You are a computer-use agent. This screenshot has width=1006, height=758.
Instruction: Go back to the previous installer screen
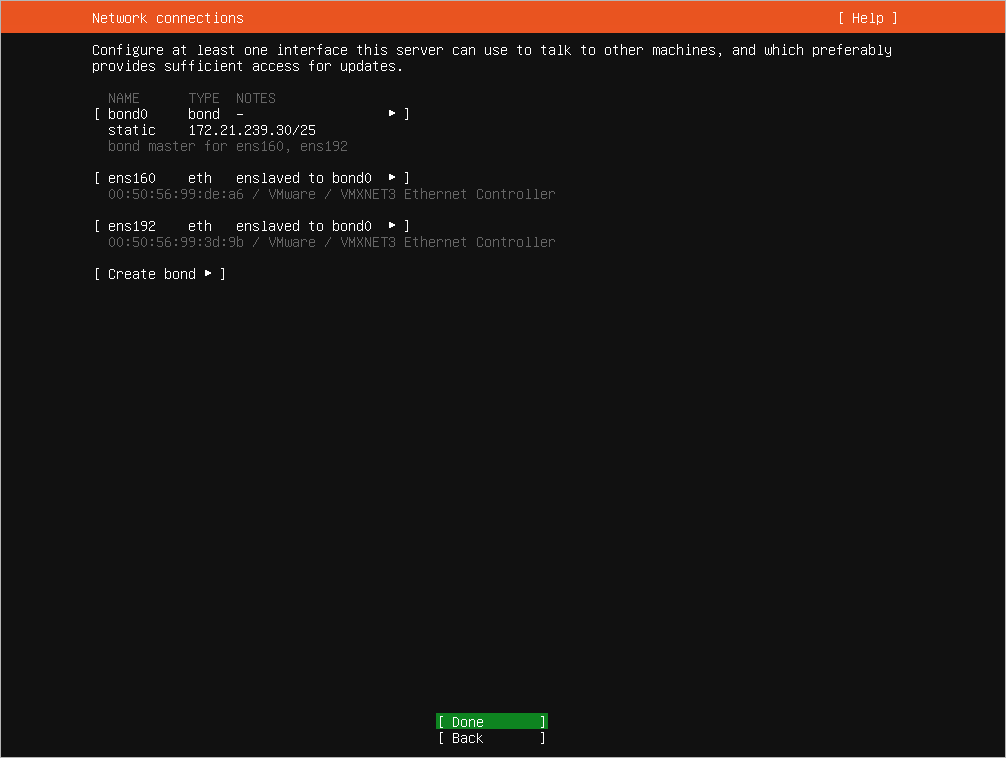point(490,738)
